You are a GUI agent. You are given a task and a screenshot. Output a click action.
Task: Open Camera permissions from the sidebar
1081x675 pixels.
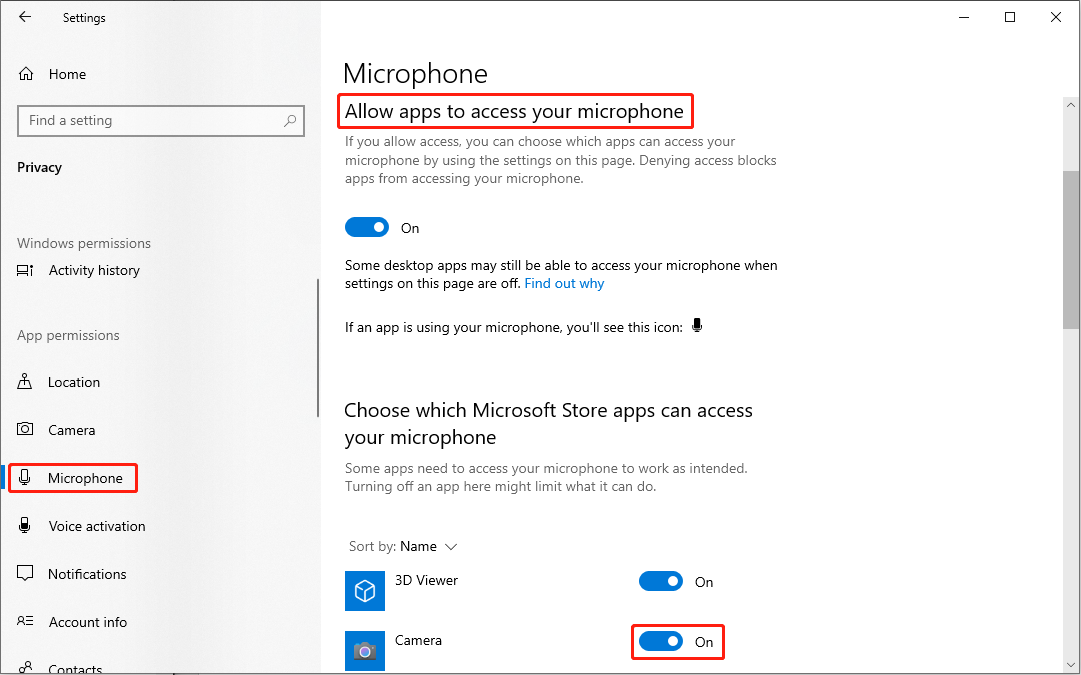tap(24, 429)
